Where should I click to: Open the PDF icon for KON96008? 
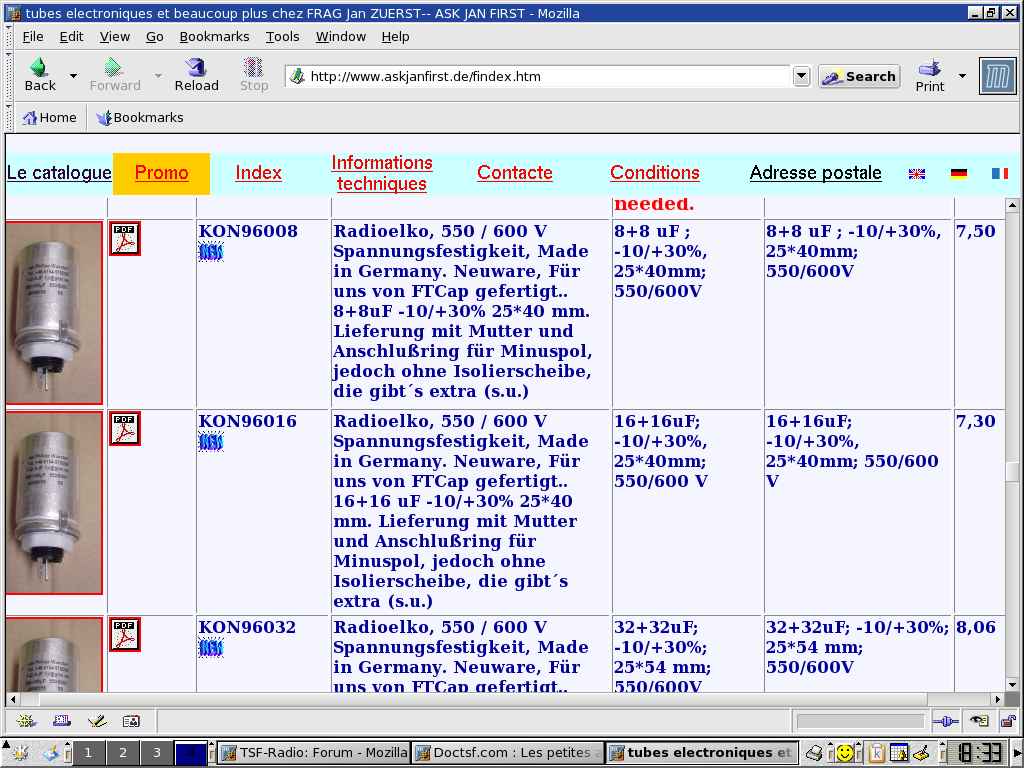[x=125, y=239]
